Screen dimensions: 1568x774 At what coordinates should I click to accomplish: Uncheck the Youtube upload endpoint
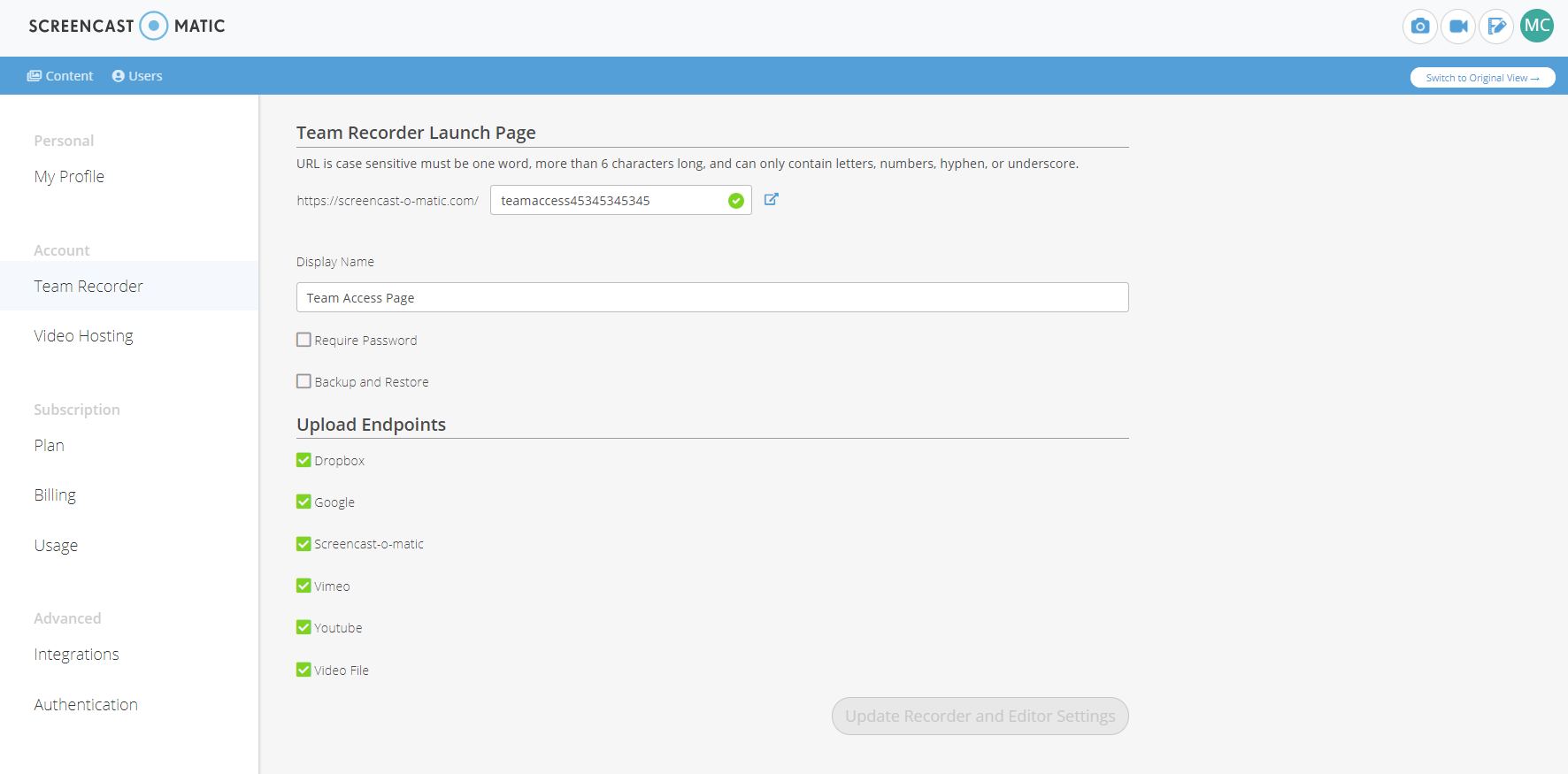coord(304,627)
